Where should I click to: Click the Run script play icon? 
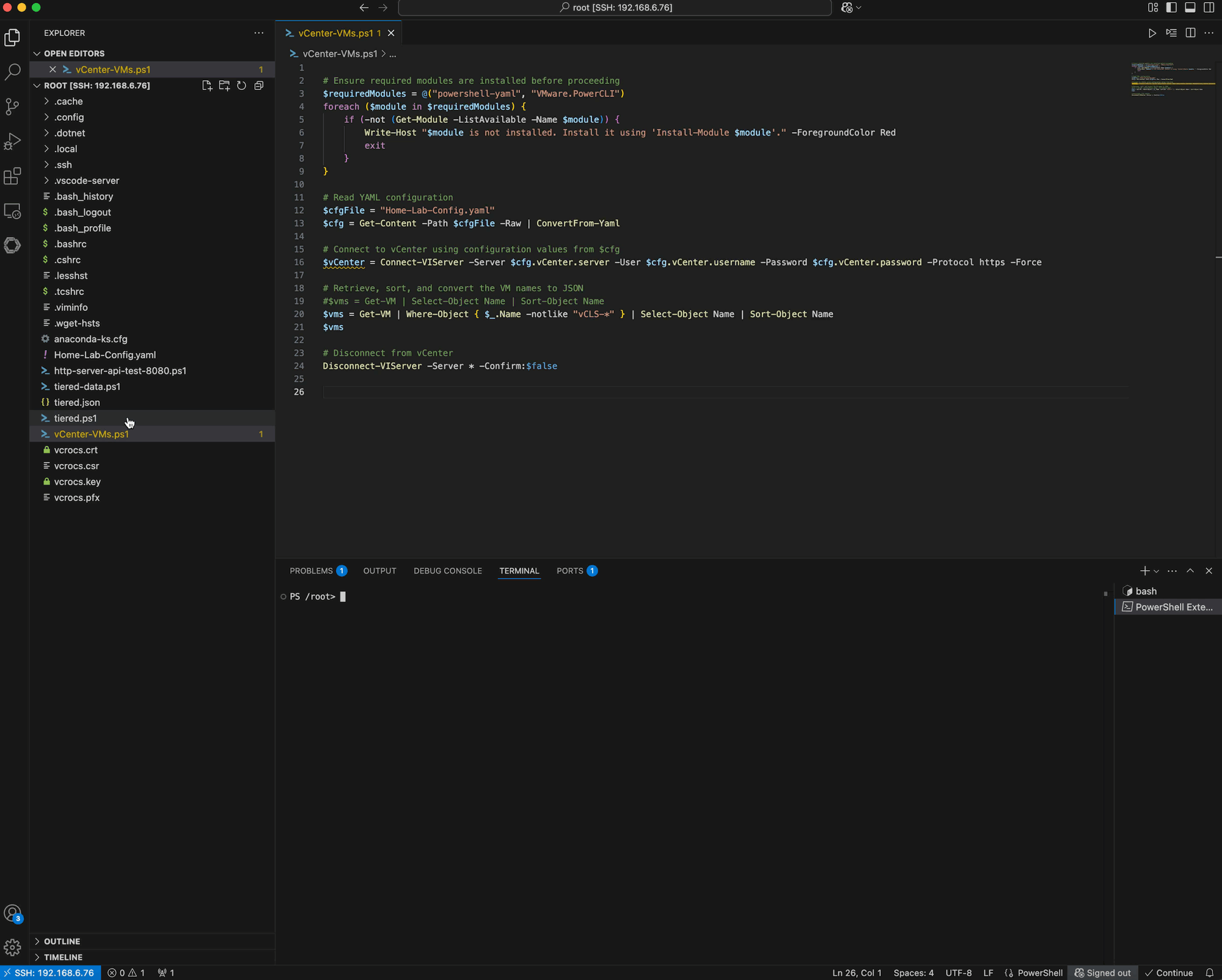tap(1152, 33)
